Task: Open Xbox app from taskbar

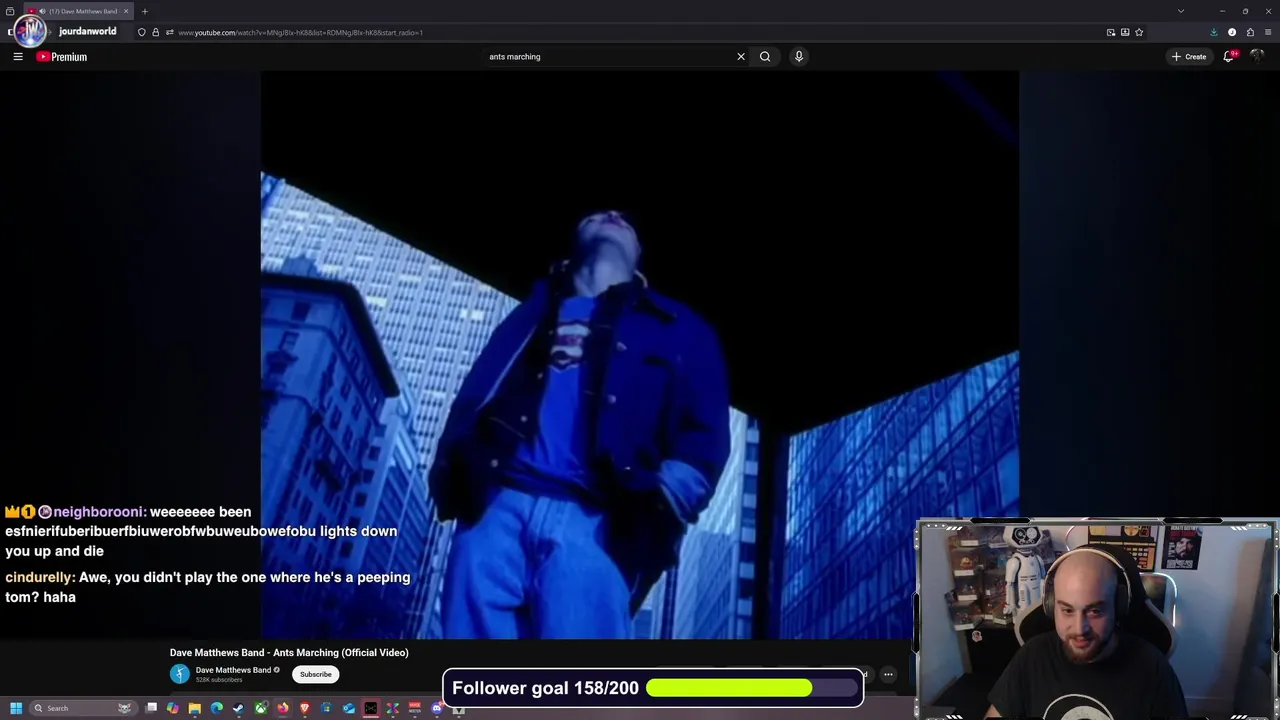Action: coord(261,708)
